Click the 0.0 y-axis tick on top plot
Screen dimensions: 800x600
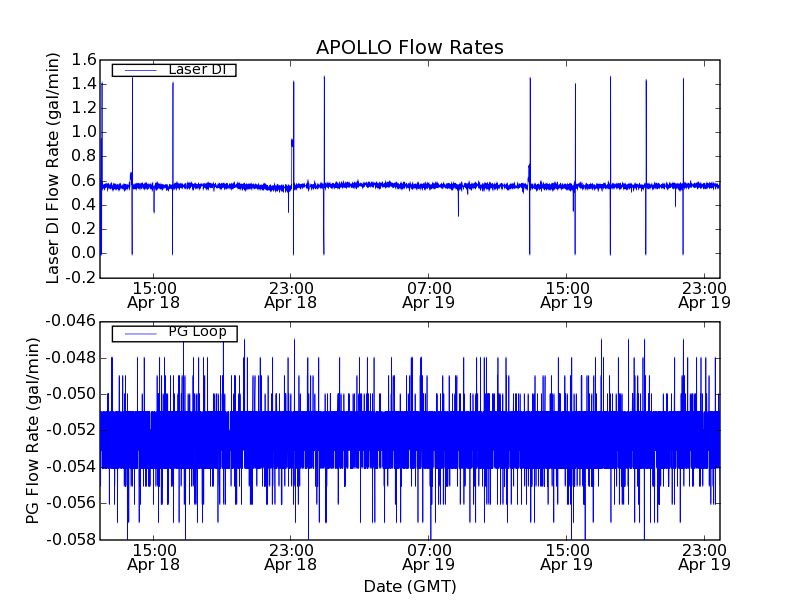83,254
